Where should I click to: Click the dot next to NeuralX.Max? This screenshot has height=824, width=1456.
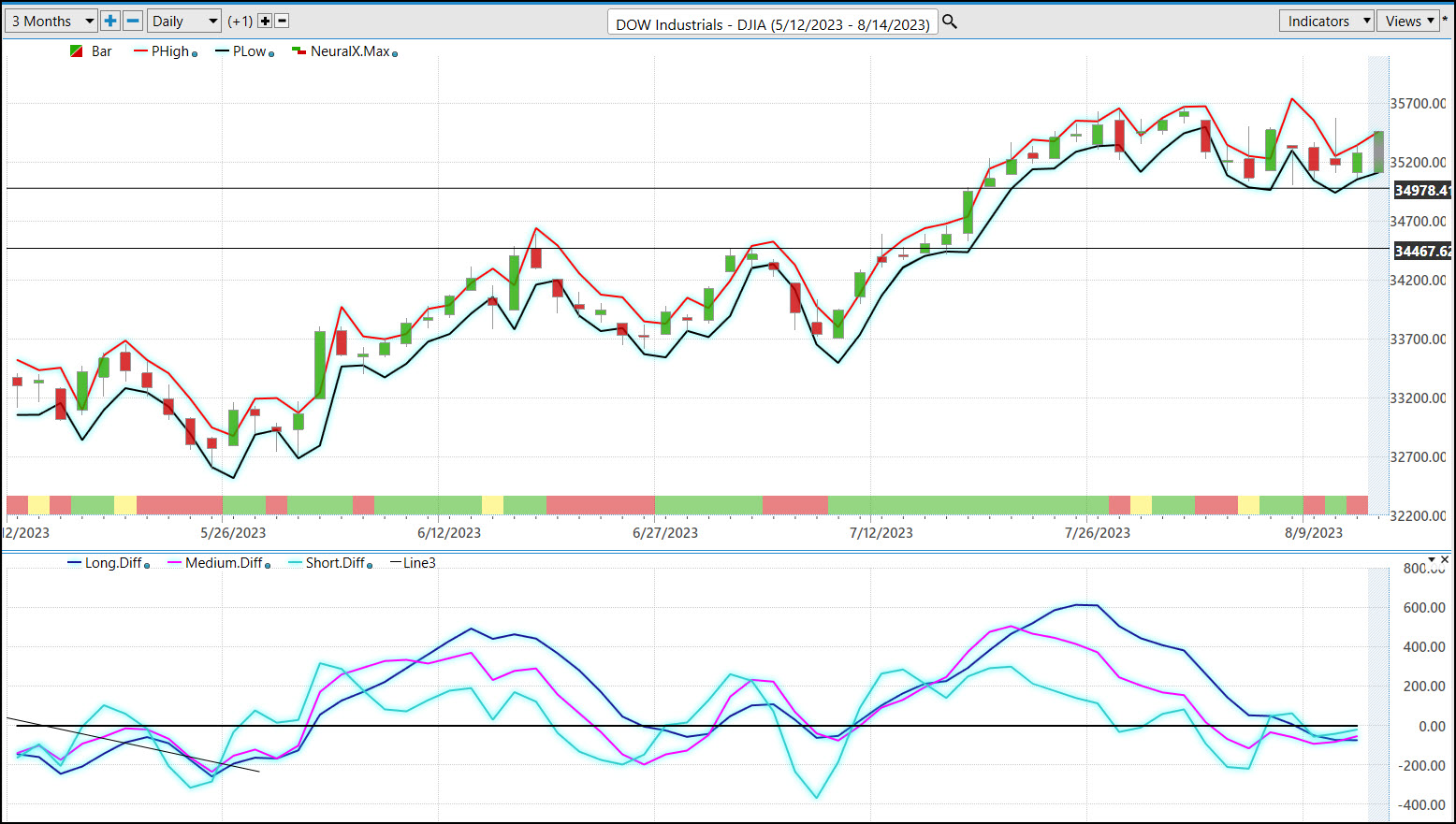click(395, 54)
